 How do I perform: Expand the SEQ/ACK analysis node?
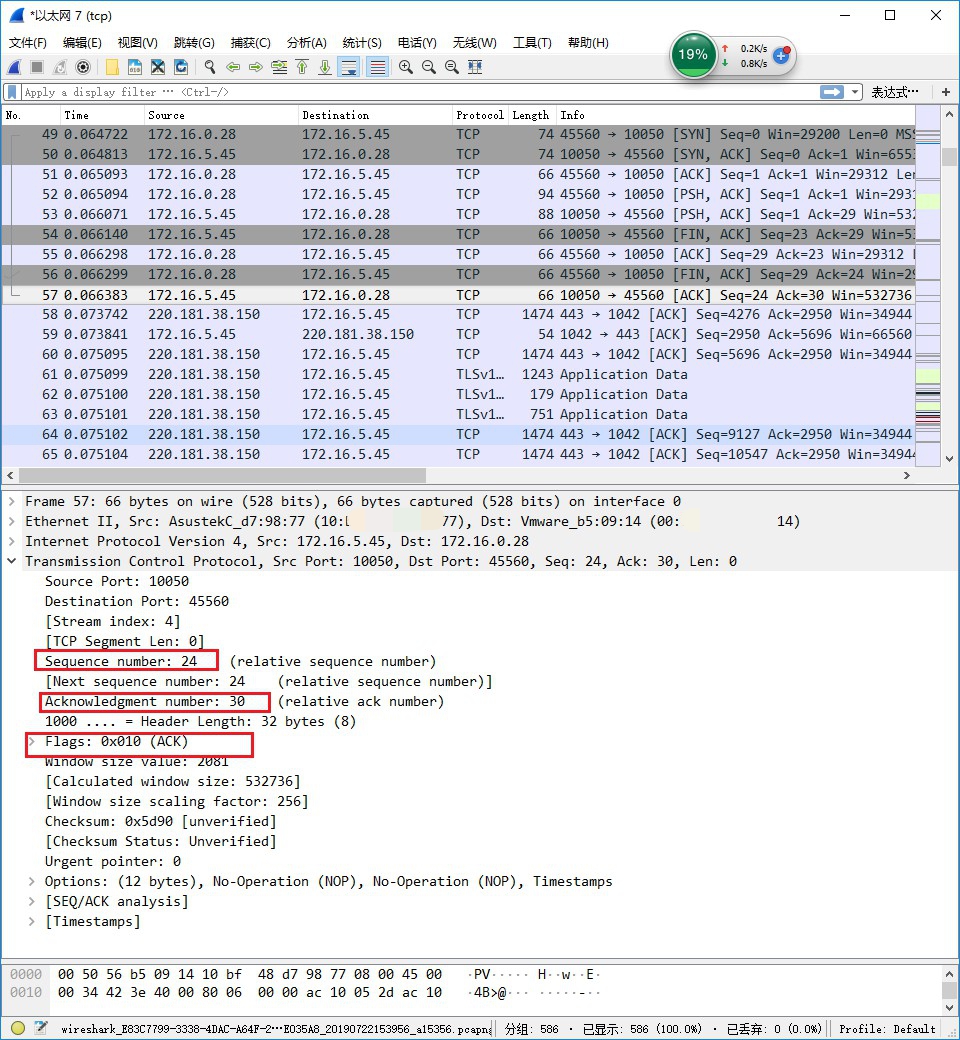tap(31, 901)
